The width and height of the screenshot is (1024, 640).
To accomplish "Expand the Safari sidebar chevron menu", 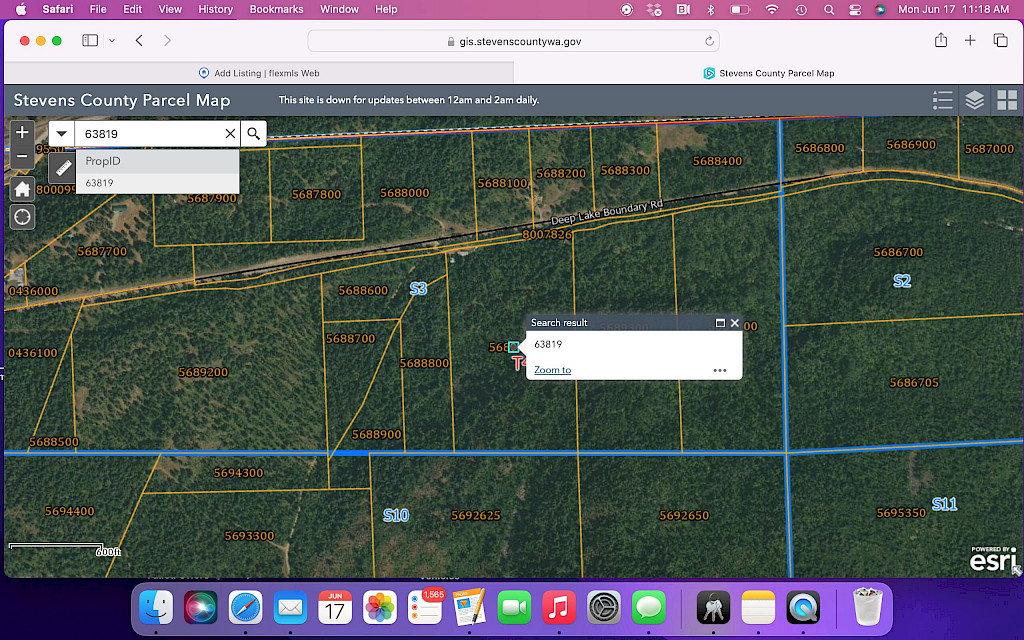I will (111, 41).
